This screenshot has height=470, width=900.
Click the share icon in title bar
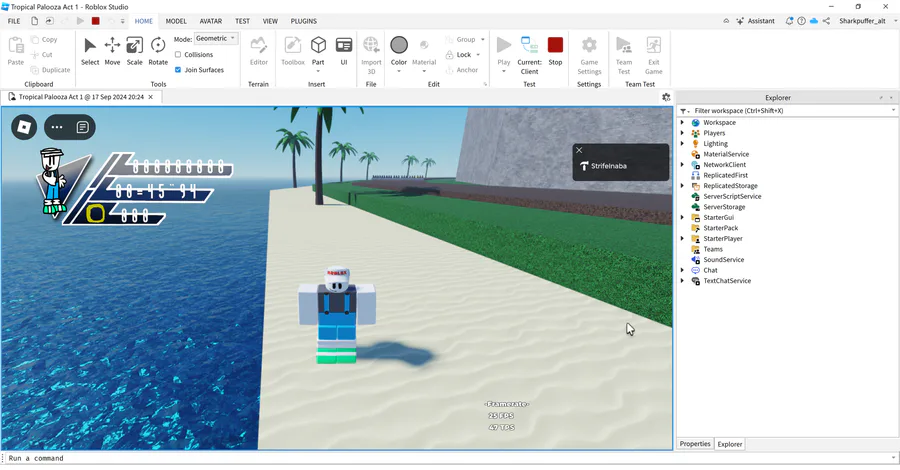(826, 21)
